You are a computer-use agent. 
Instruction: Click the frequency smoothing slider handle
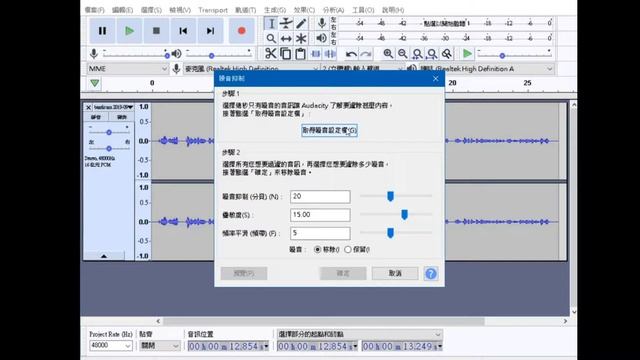(390, 233)
